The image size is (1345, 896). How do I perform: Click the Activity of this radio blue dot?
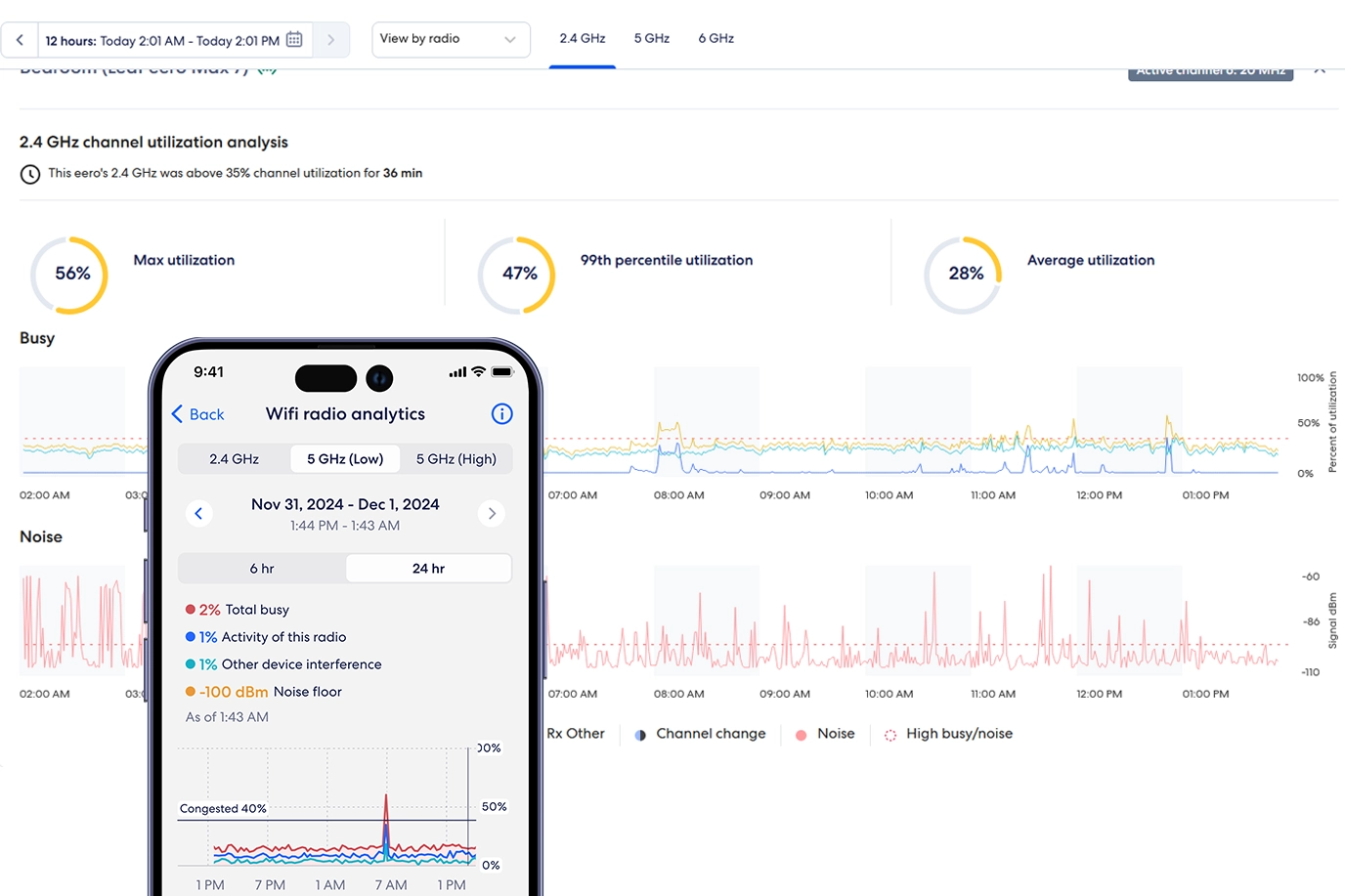tap(191, 637)
